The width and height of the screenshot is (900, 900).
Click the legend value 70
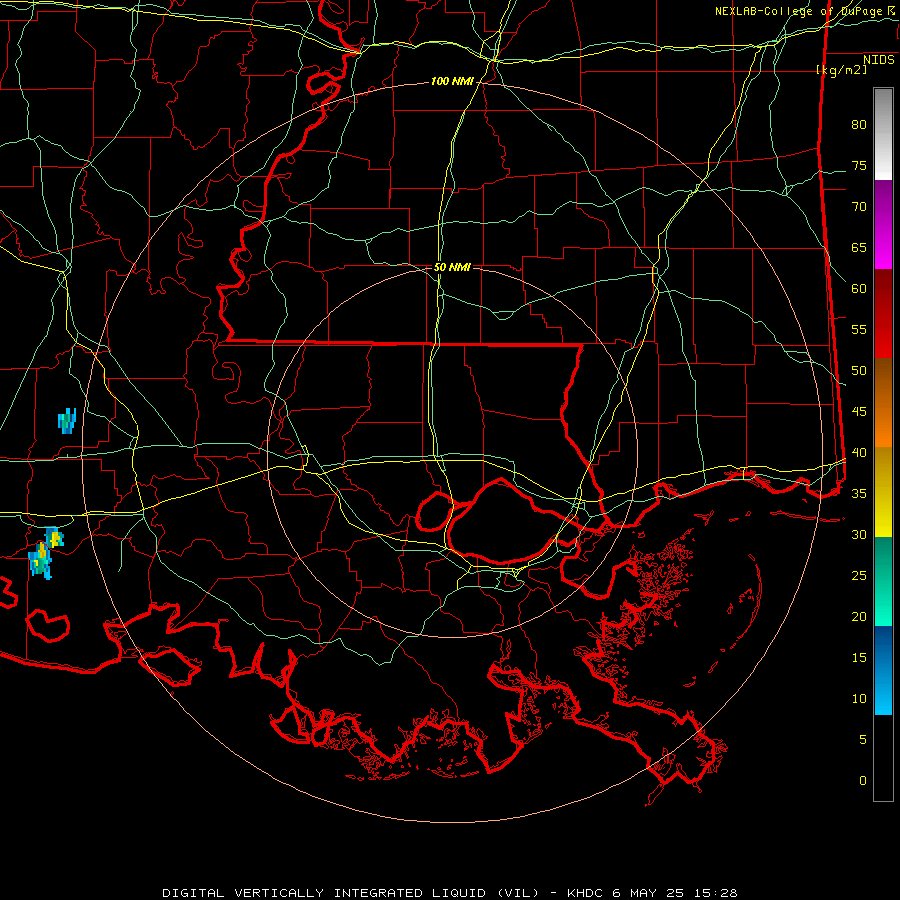pyautogui.click(x=859, y=207)
